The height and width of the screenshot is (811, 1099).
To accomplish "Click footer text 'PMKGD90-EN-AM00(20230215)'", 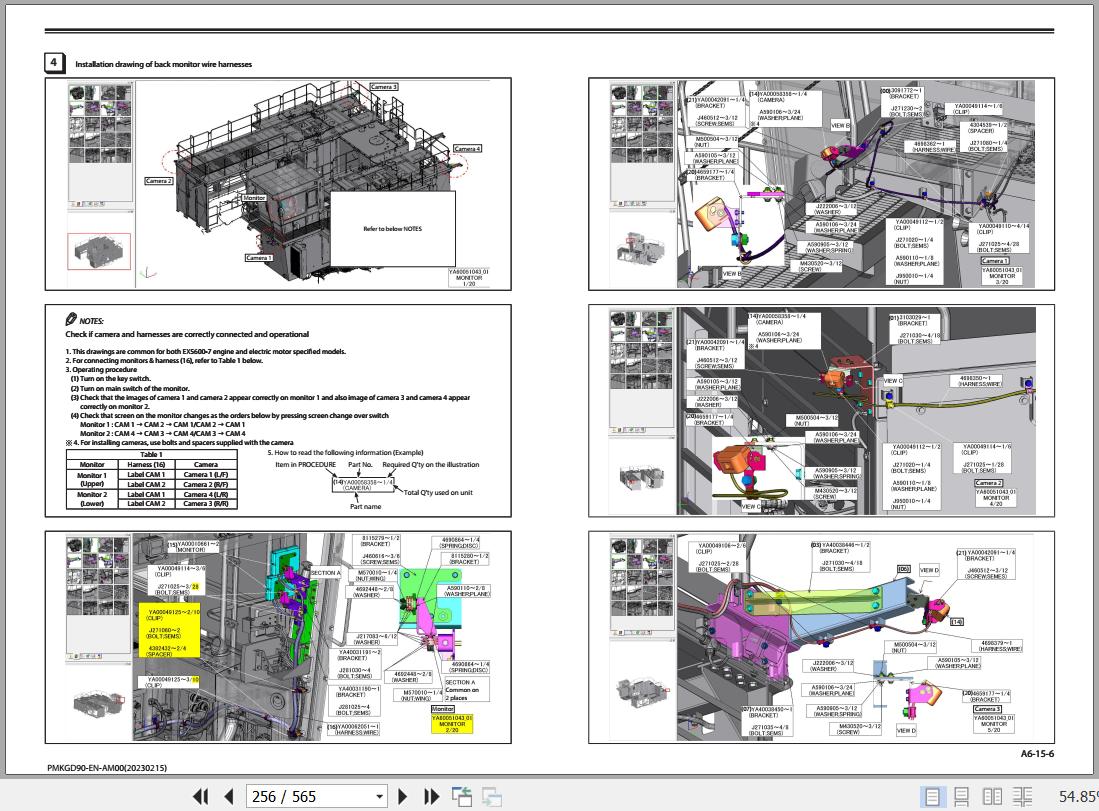I will click(107, 768).
